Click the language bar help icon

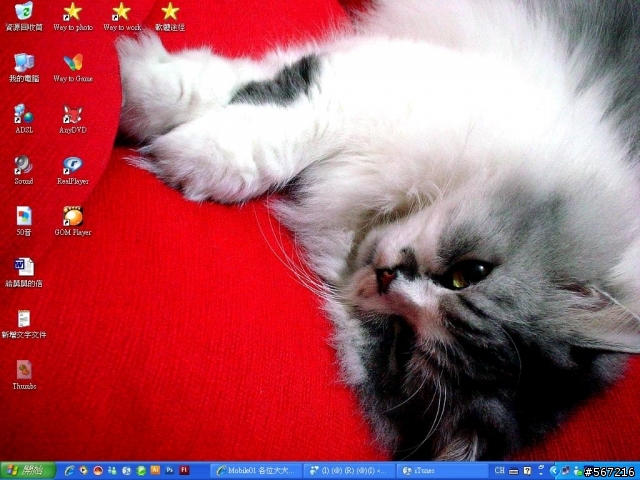tap(527, 471)
